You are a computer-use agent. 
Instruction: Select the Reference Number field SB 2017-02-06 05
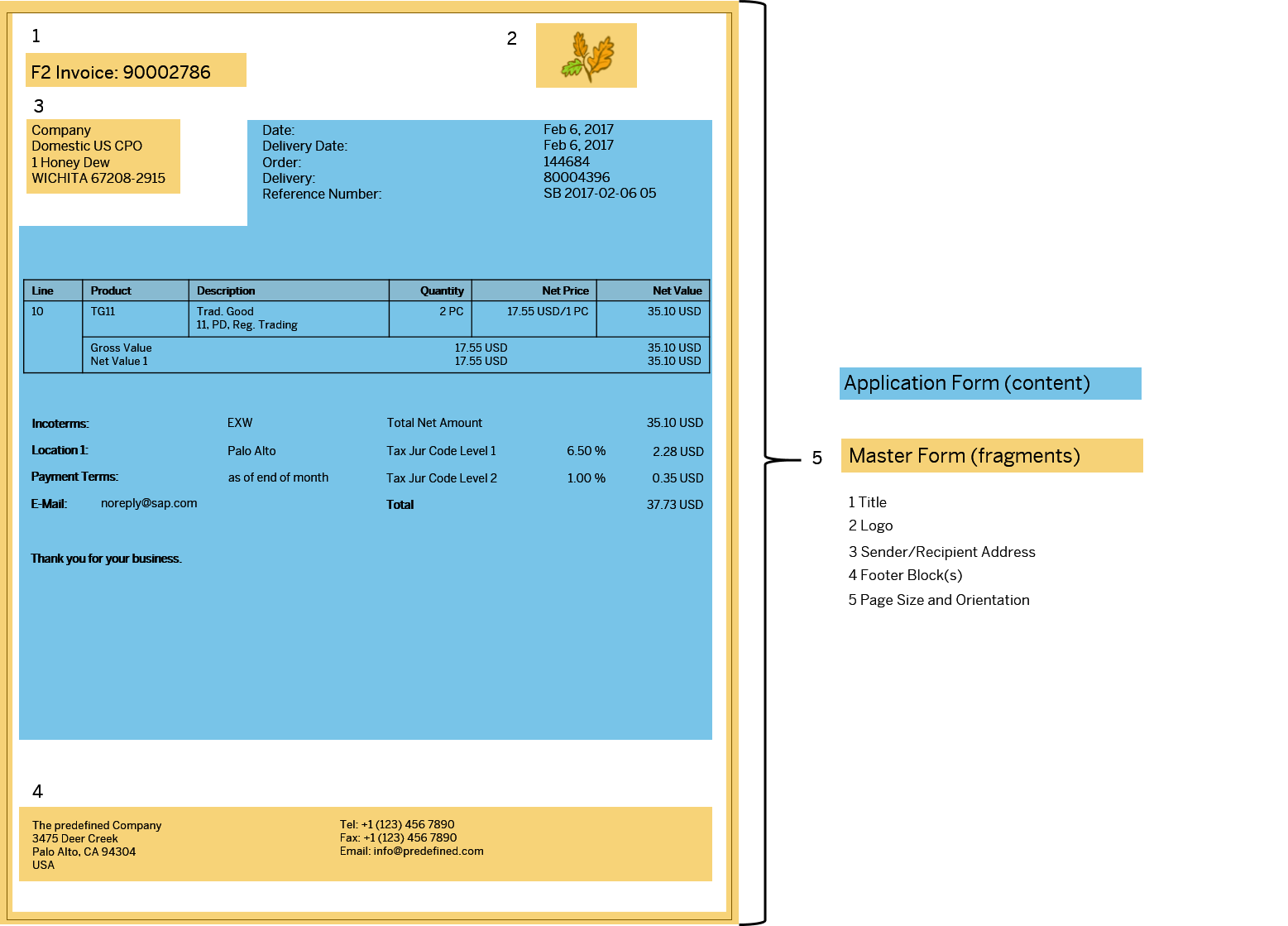tap(599, 193)
